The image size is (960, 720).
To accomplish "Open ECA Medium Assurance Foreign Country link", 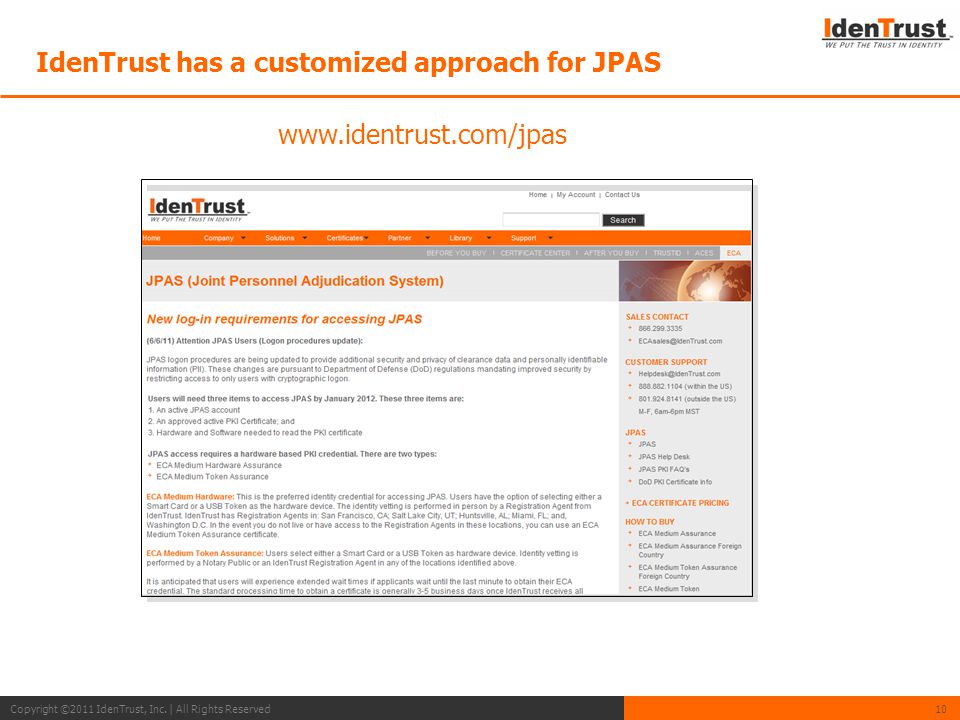I will click(x=689, y=550).
